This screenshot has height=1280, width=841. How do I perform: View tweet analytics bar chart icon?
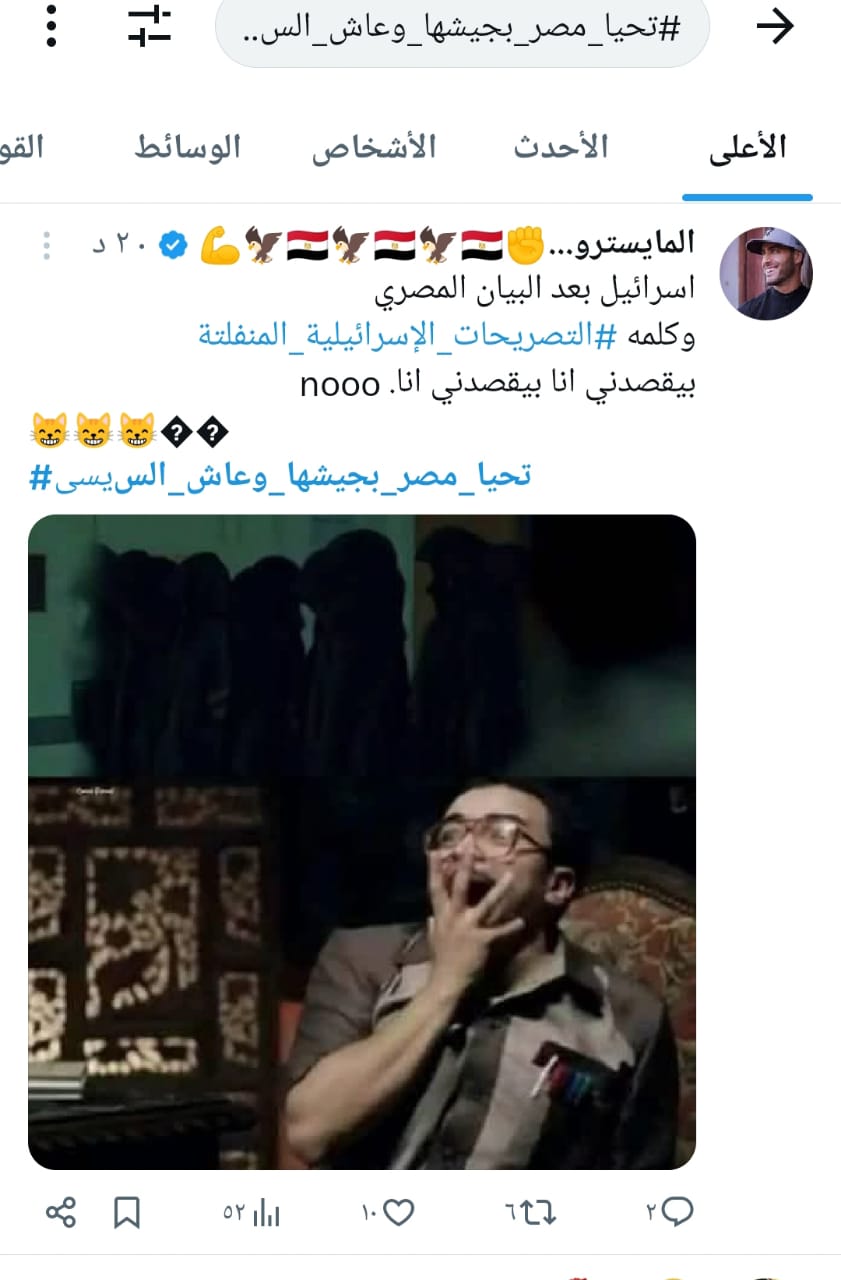point(252,1214)
